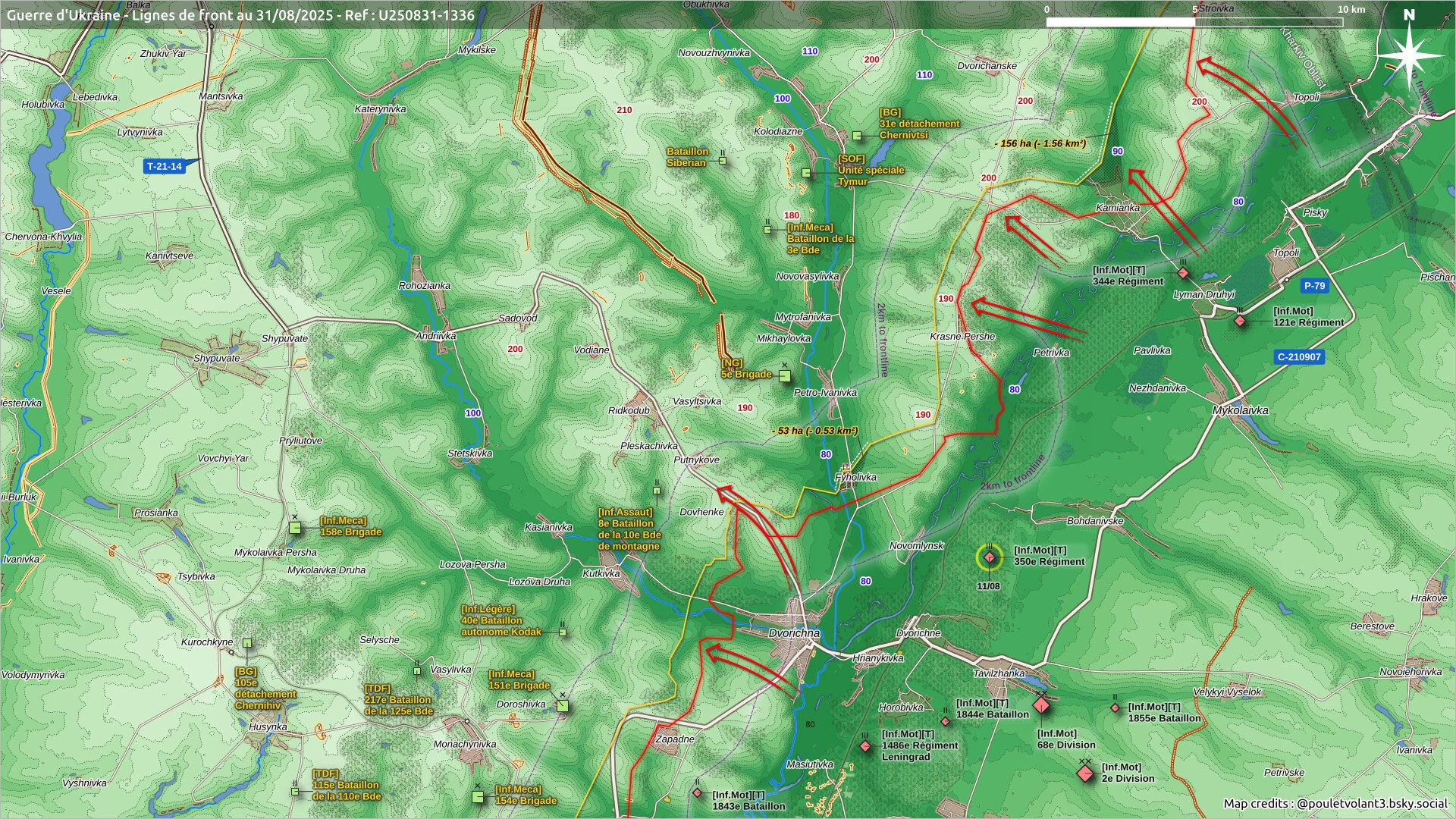This screenshot has height=819, width=1456.
Task: Select the 1843e Bataillon red diamond
Action: [x=698, y=793]
